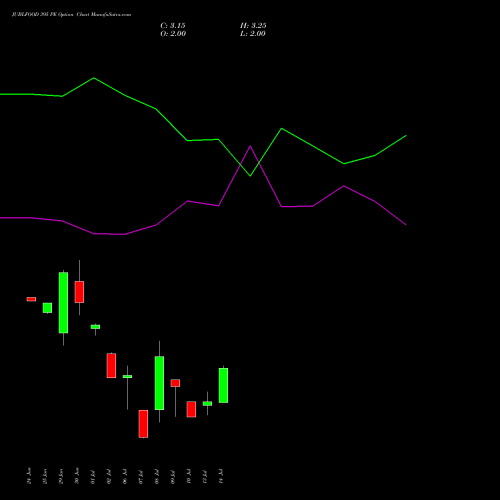
Task: Select the 01 Jul date label
Action: pos(93,477)
